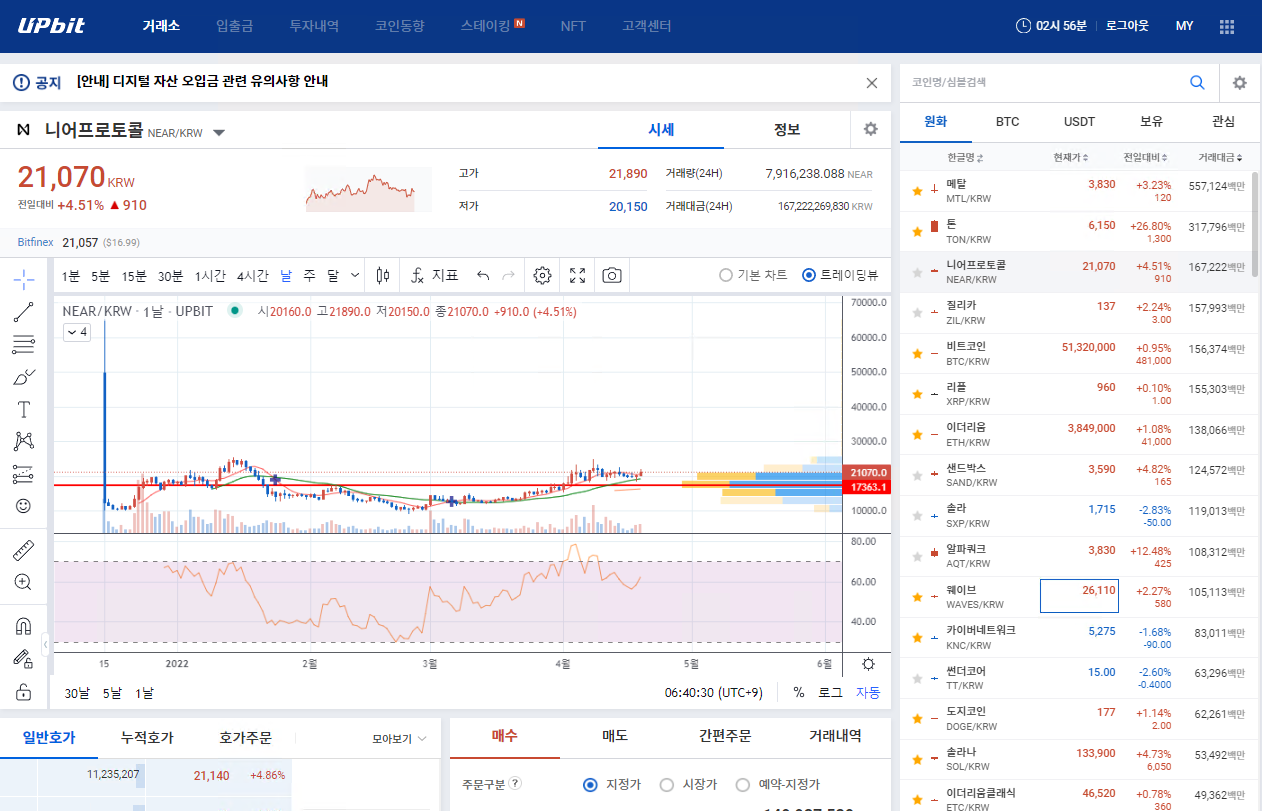The width and height of the screenshot is (1262, 811).
Task: Click the search magnifier icon
Action: [1197, 83]
